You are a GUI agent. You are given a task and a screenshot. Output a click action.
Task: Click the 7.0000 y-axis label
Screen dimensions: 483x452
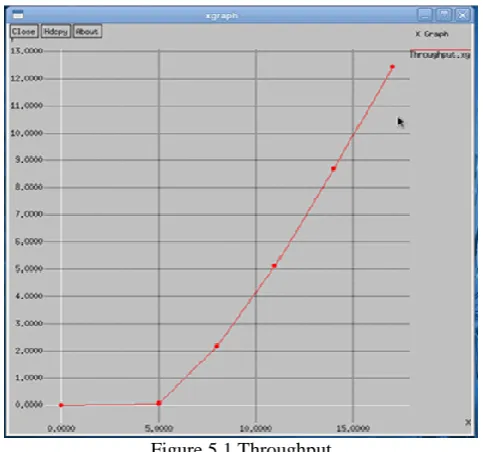pyautogui.click(x=29, y=214)
